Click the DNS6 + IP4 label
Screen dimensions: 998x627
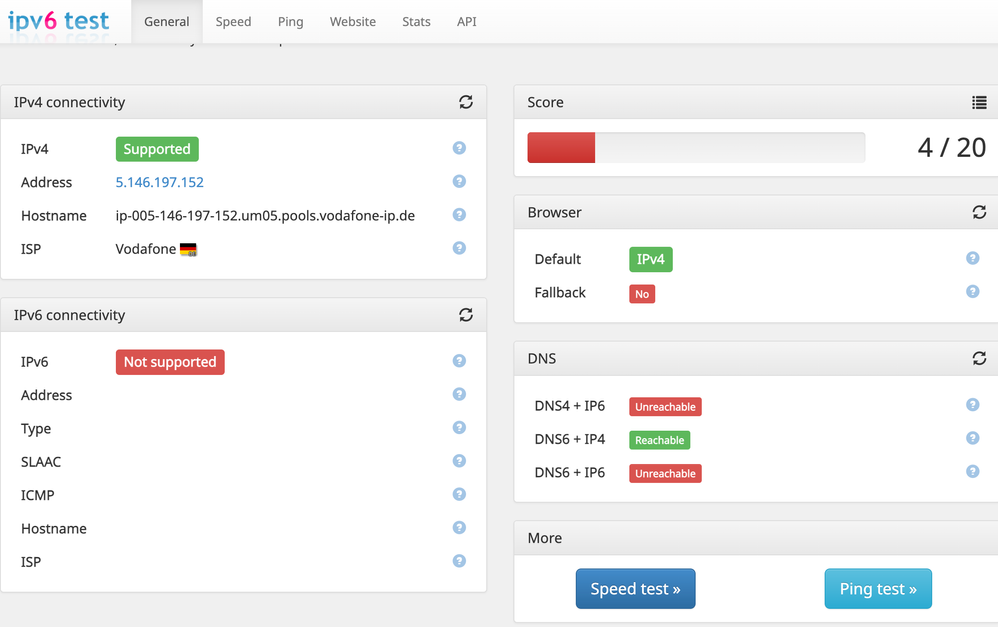[570, 439]
